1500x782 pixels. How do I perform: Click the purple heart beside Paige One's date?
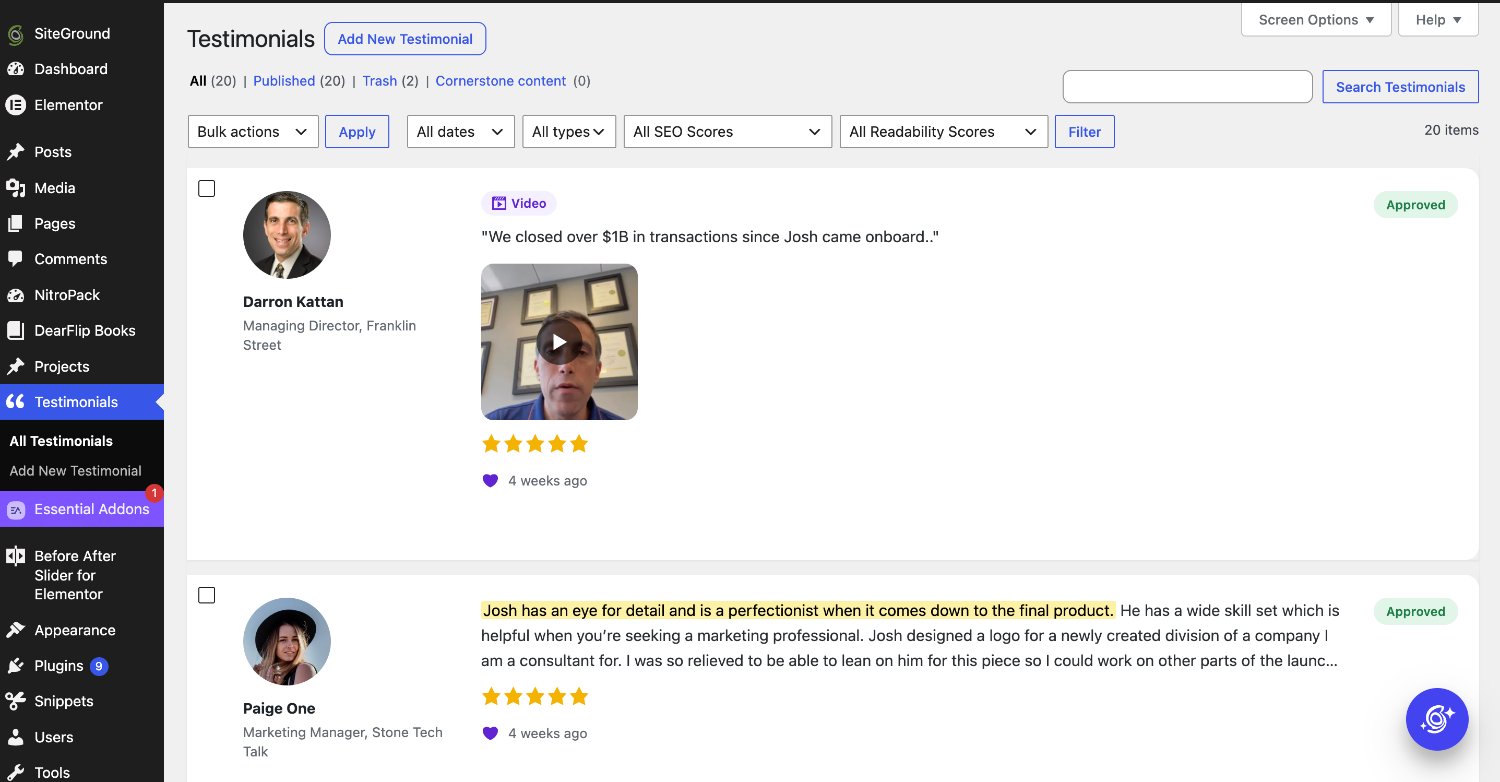[x=490, y=734]
